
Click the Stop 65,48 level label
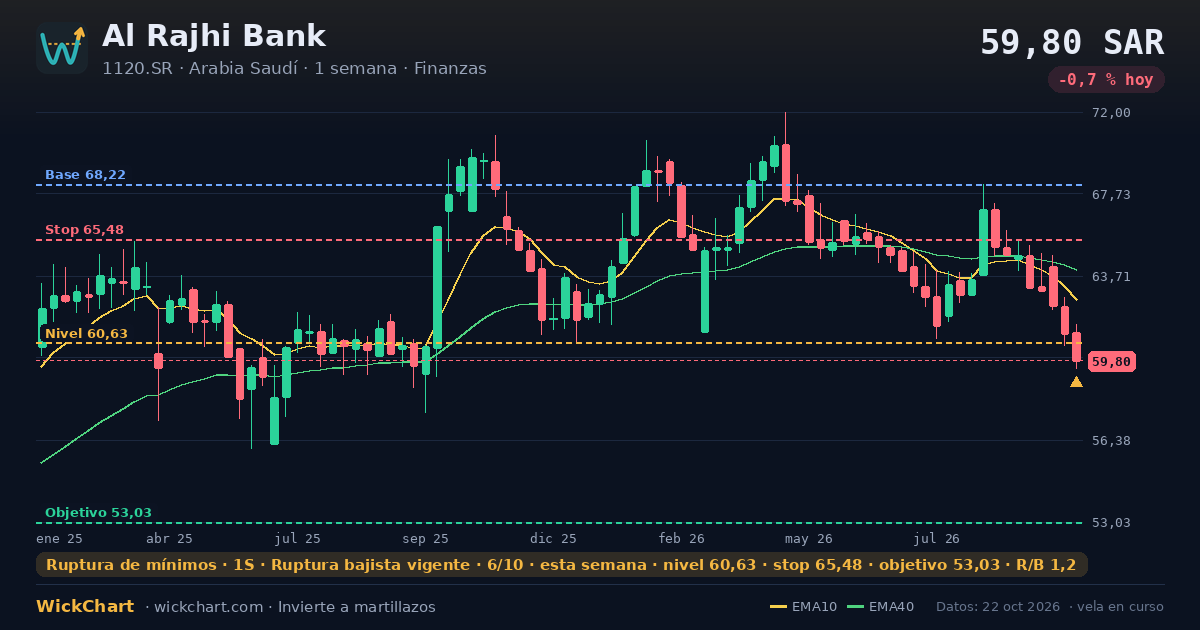[84, 230]
